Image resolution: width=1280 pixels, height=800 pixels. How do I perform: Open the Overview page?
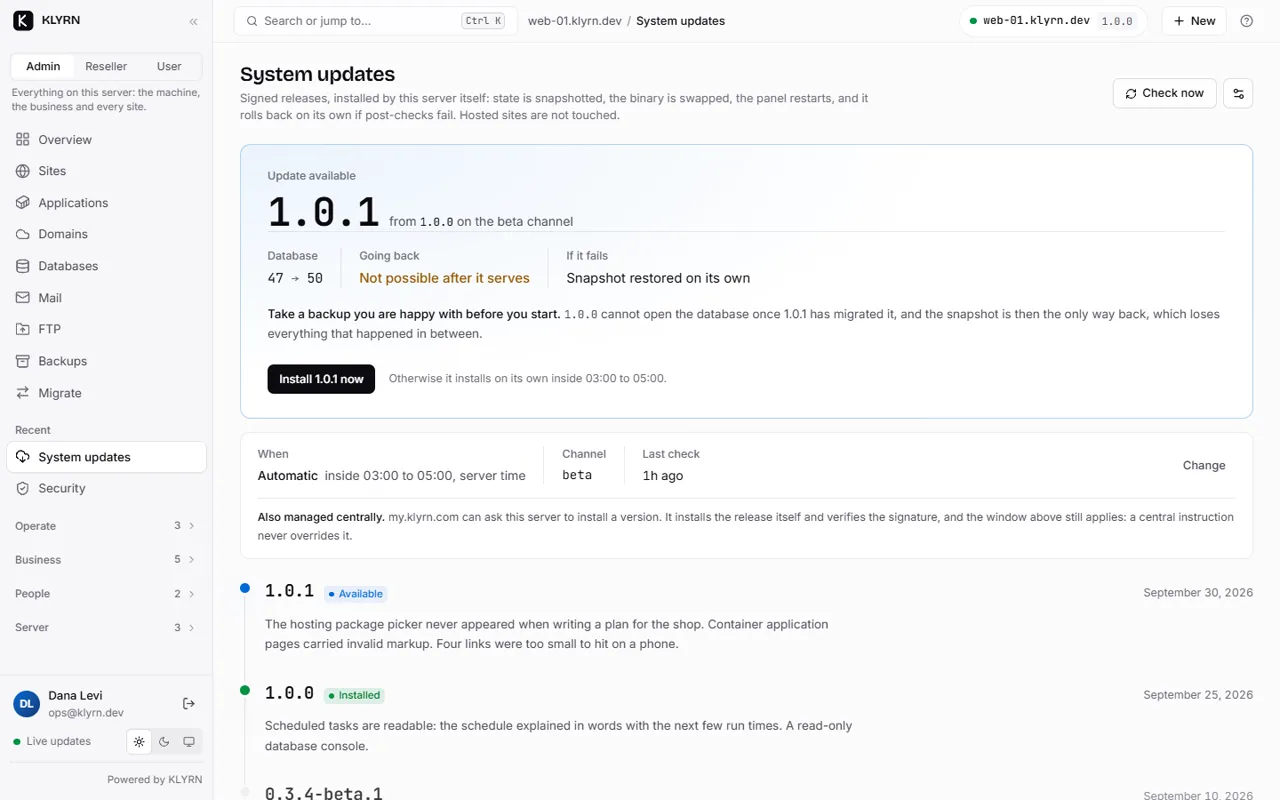pos(106,140)
